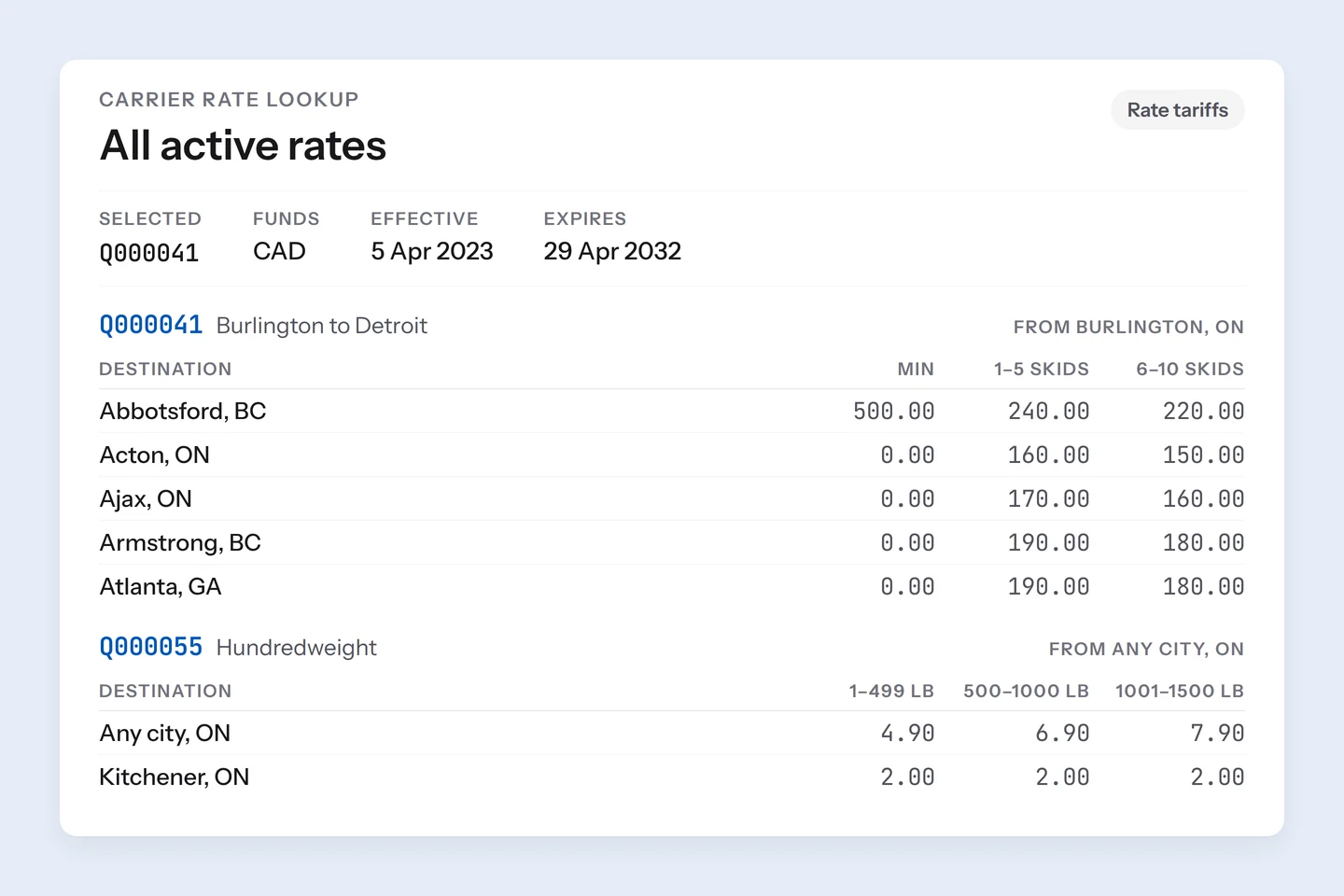1344x896 pixels.
Task: Open the Q000041 Burlington to Detroit link
Action: click(x=150, y=325)
